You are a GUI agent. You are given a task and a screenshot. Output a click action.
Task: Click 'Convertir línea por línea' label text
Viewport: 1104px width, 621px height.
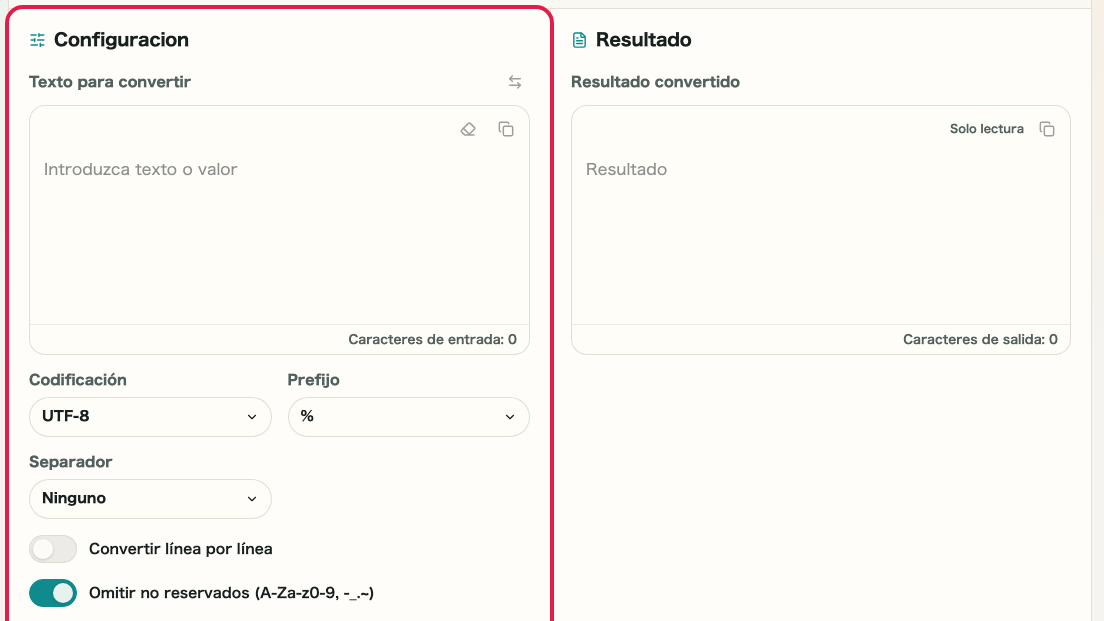180,549
